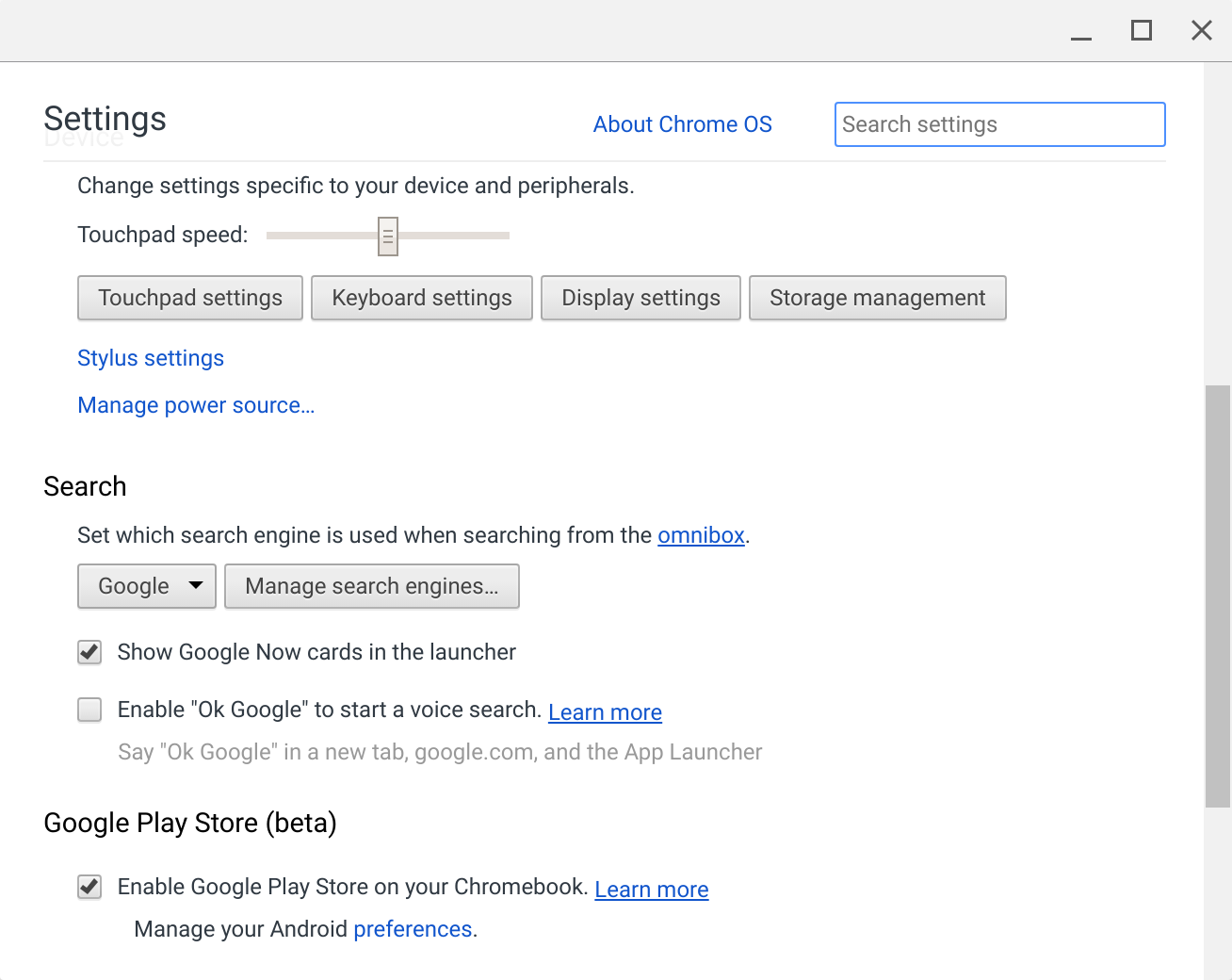Close the Settings window
Image resolution: width=1232 pixels, height=980 pixels.
[1202, 31]
